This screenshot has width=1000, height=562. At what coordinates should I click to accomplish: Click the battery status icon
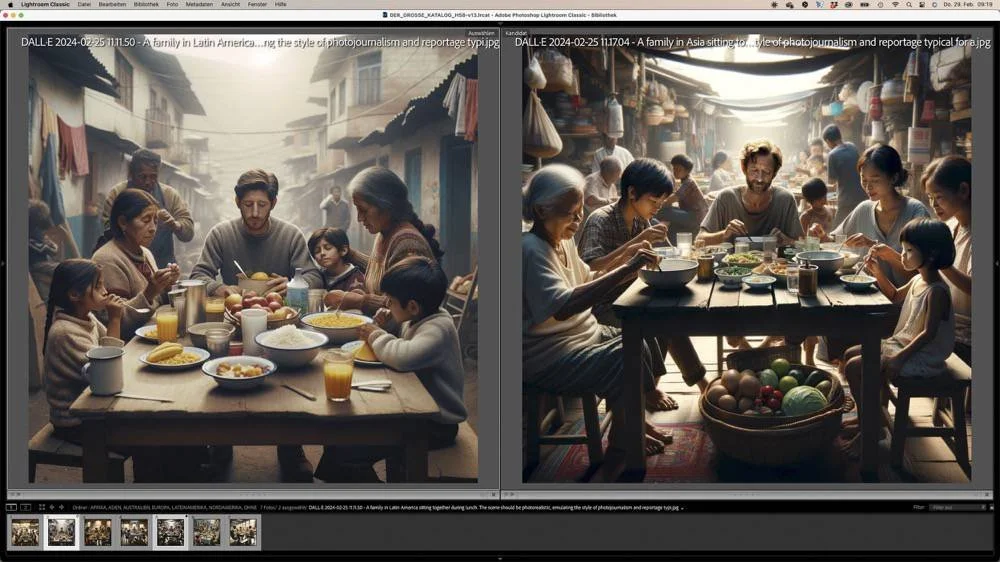point(865,4)
